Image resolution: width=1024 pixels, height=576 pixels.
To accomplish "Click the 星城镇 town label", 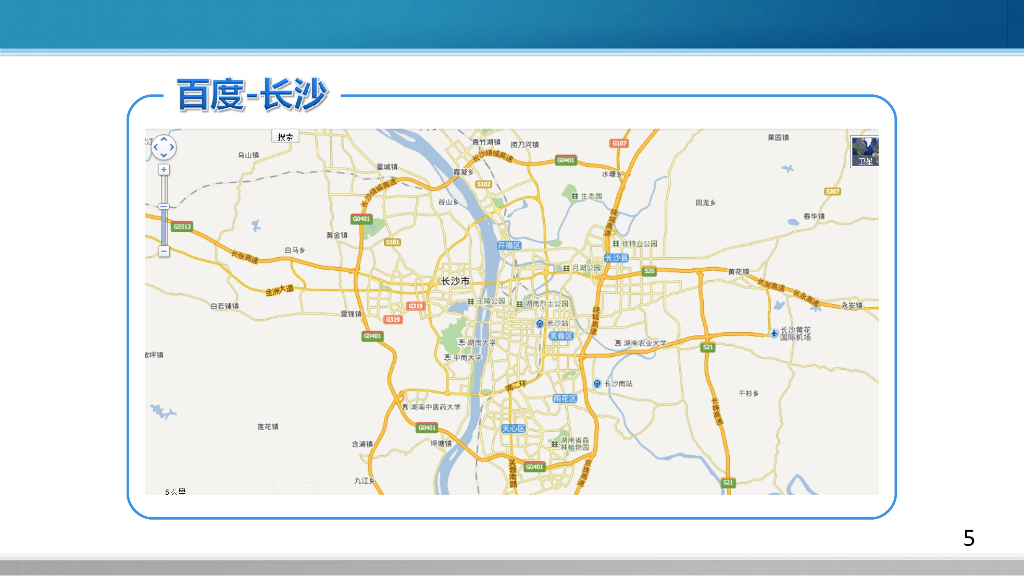I will click(x=387, y=167).
